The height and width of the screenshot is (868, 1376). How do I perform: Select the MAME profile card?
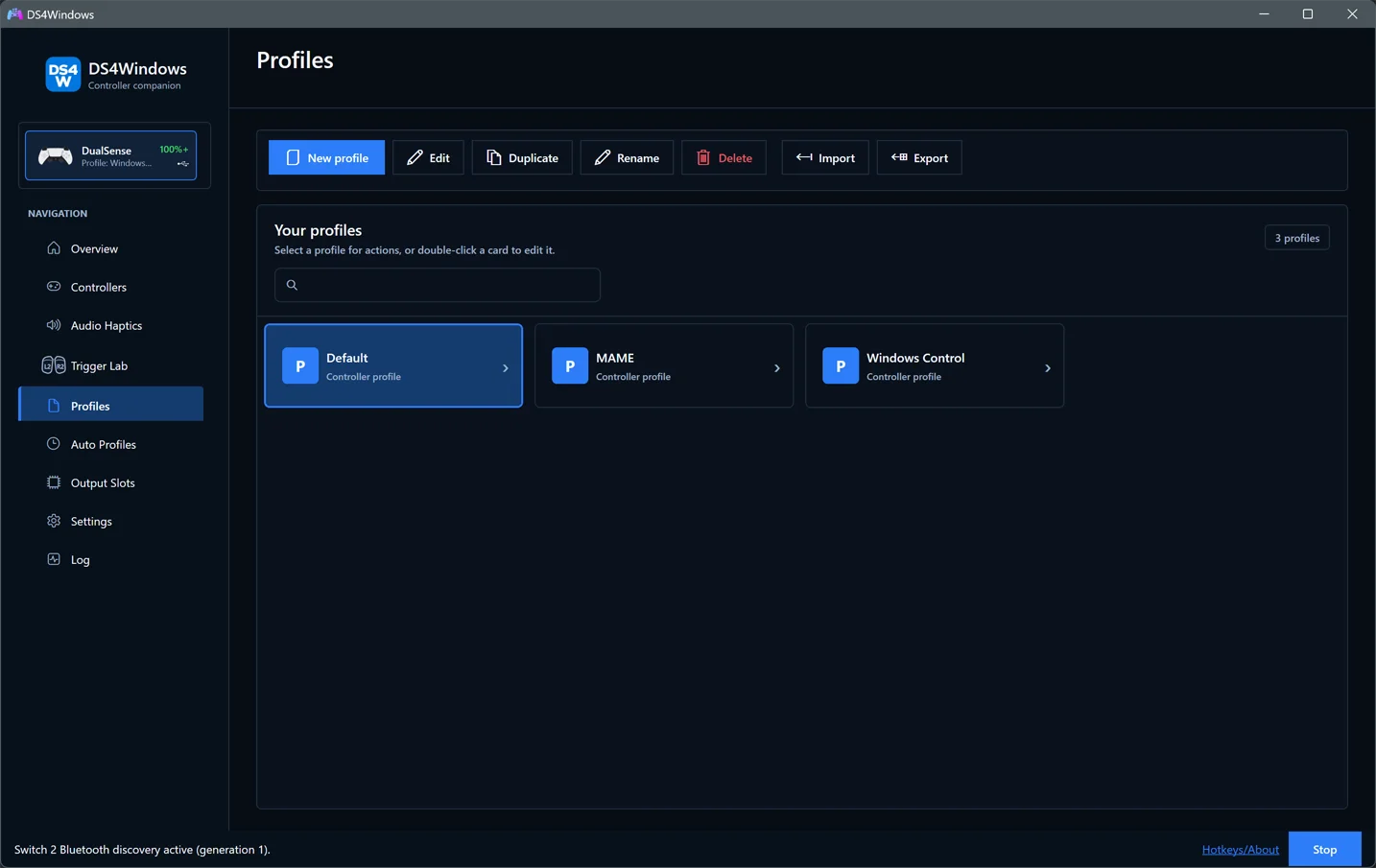tap(664, 365)
